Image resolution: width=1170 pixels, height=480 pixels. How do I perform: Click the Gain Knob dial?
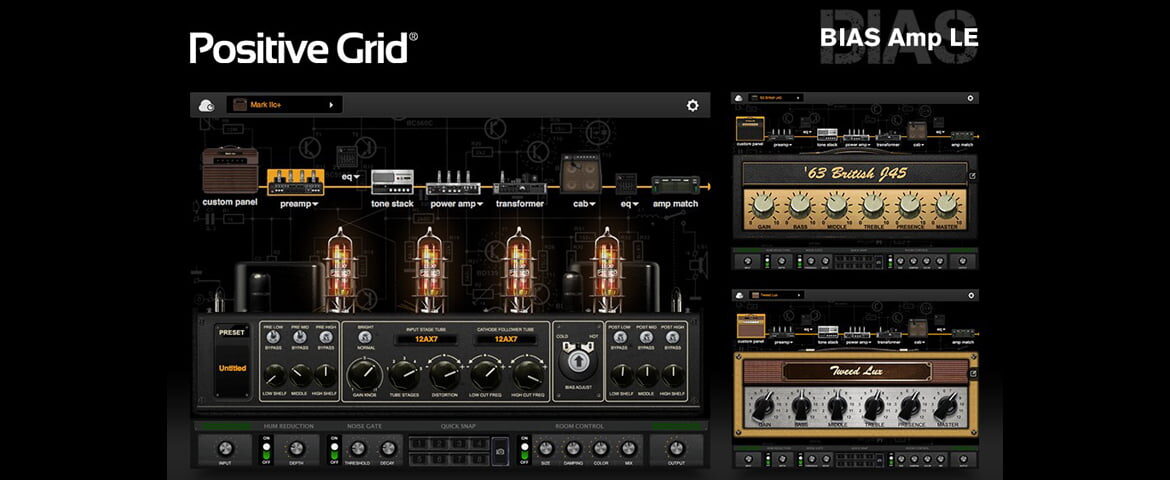pyautogui.click(x=365, y=373)
